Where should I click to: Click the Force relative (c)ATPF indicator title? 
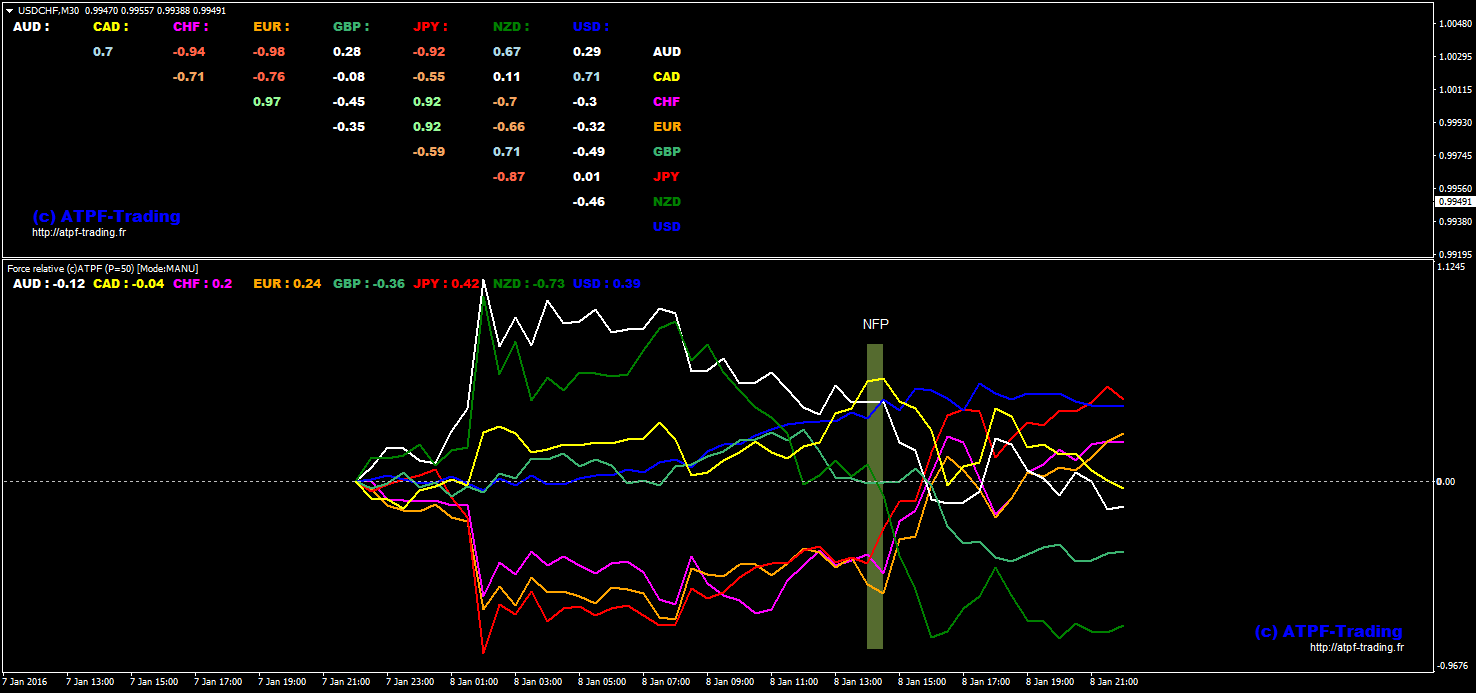pos(103,268)
